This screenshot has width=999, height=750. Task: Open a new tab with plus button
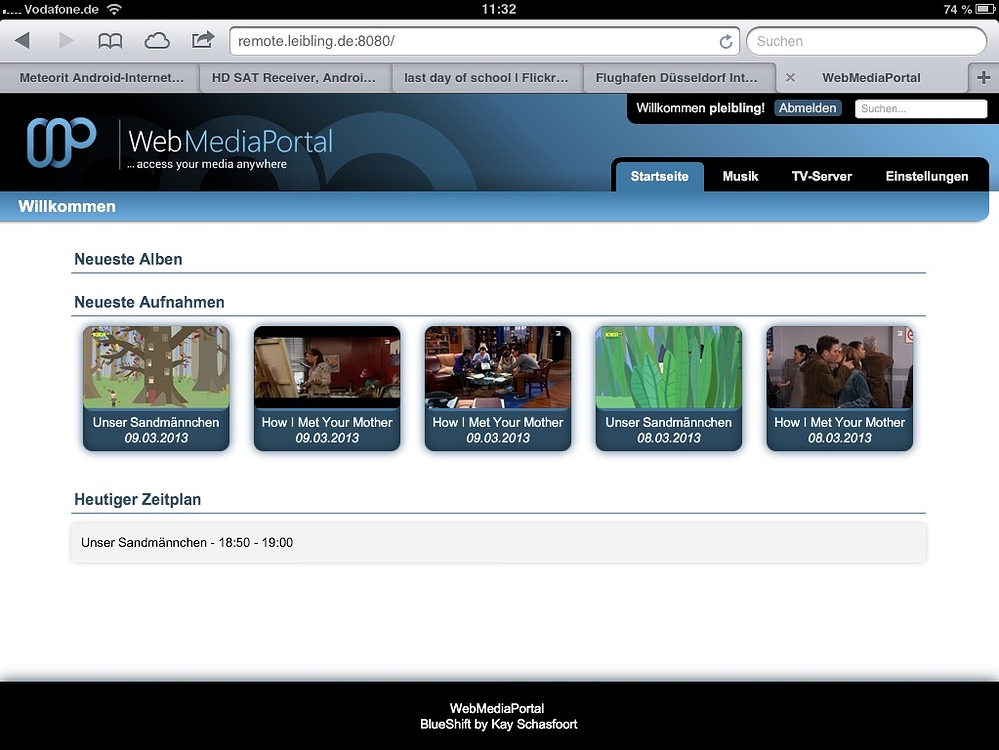pos(983,77)
